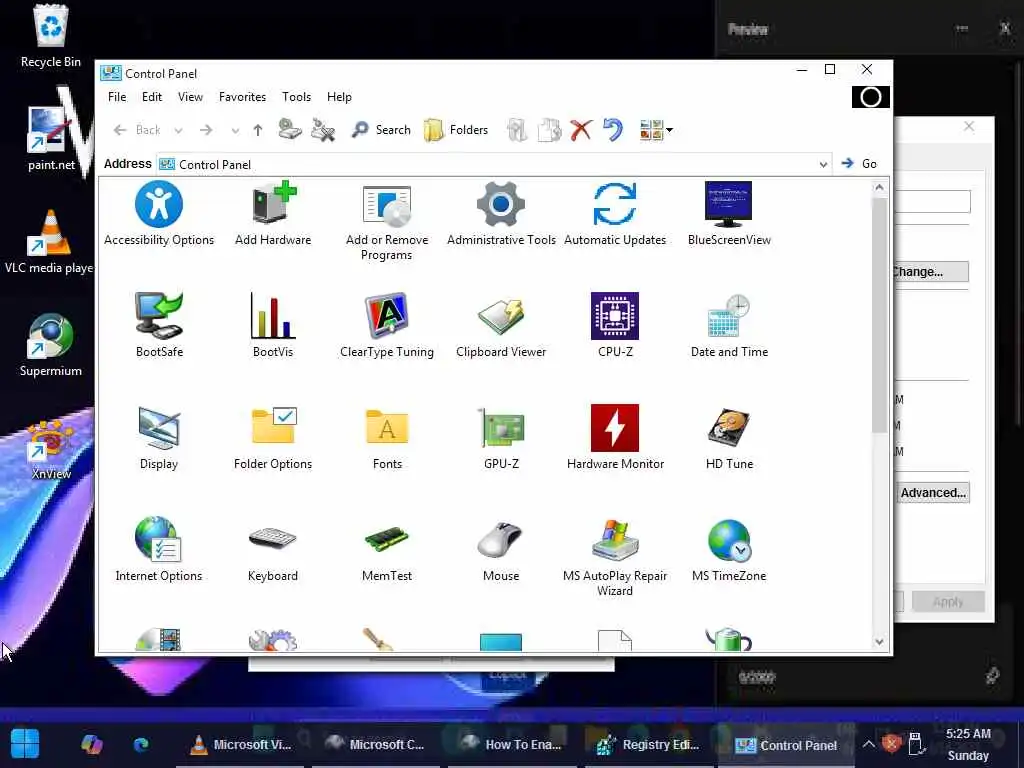Open Display settings applet

click(x=159, y=438)
